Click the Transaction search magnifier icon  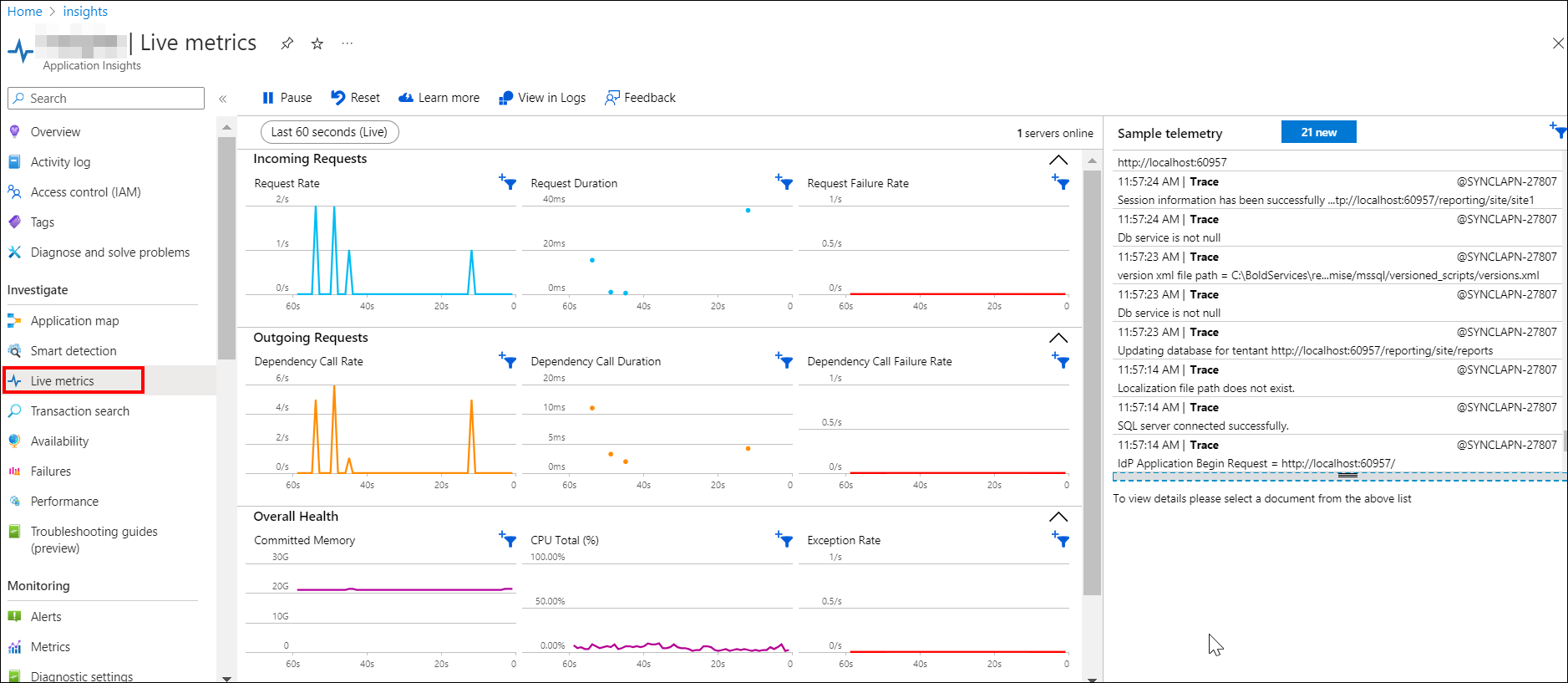(x=14, y=410)
